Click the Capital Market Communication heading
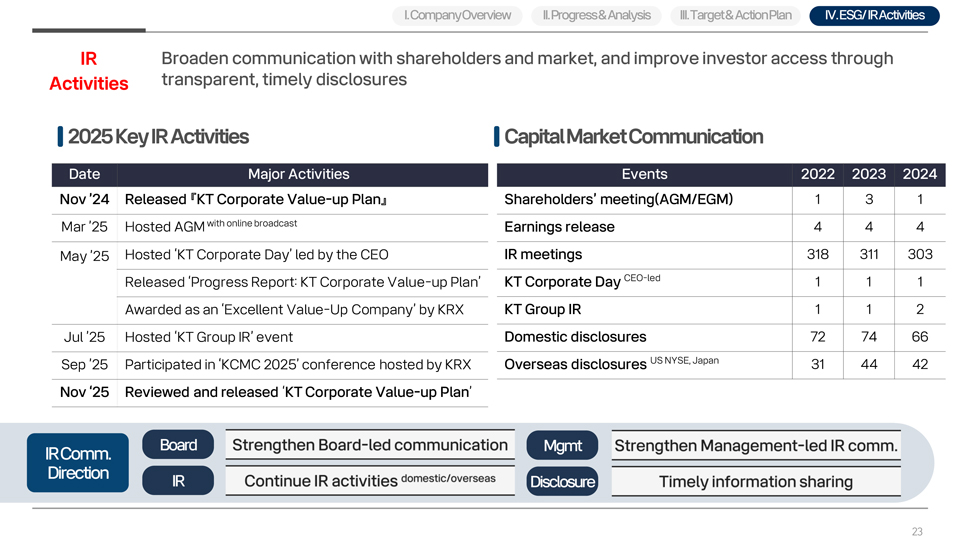The image size is (960, 540). (x=633, y=136)
